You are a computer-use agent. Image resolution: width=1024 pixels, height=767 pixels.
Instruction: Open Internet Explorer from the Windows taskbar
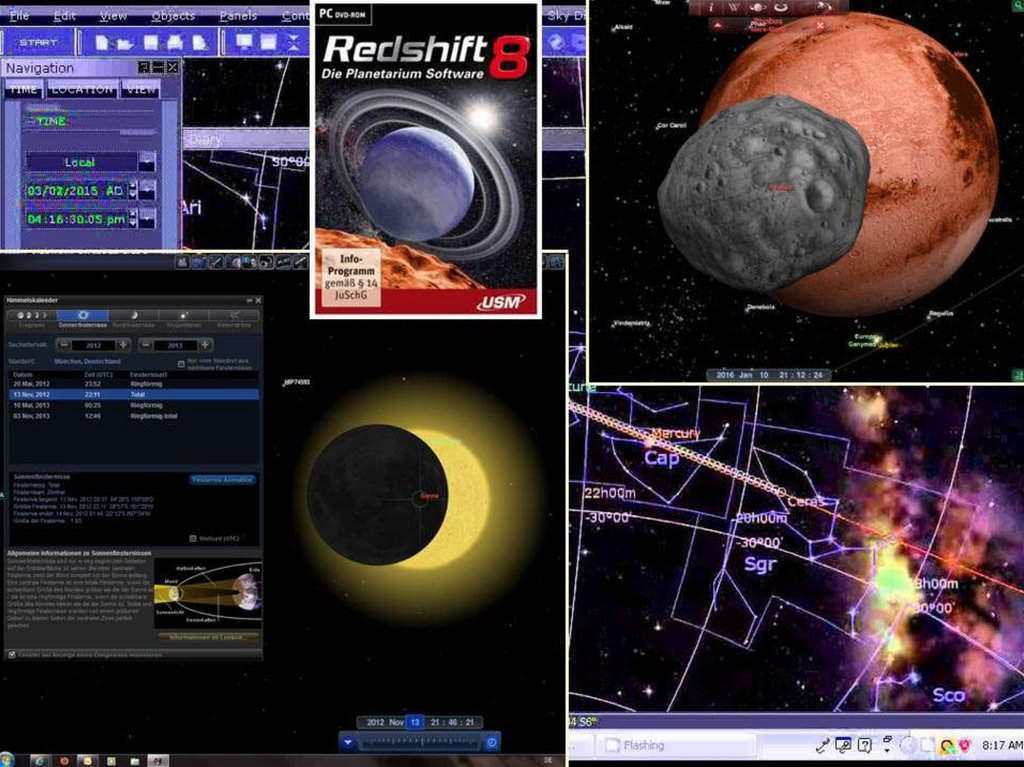click(39, 761)
